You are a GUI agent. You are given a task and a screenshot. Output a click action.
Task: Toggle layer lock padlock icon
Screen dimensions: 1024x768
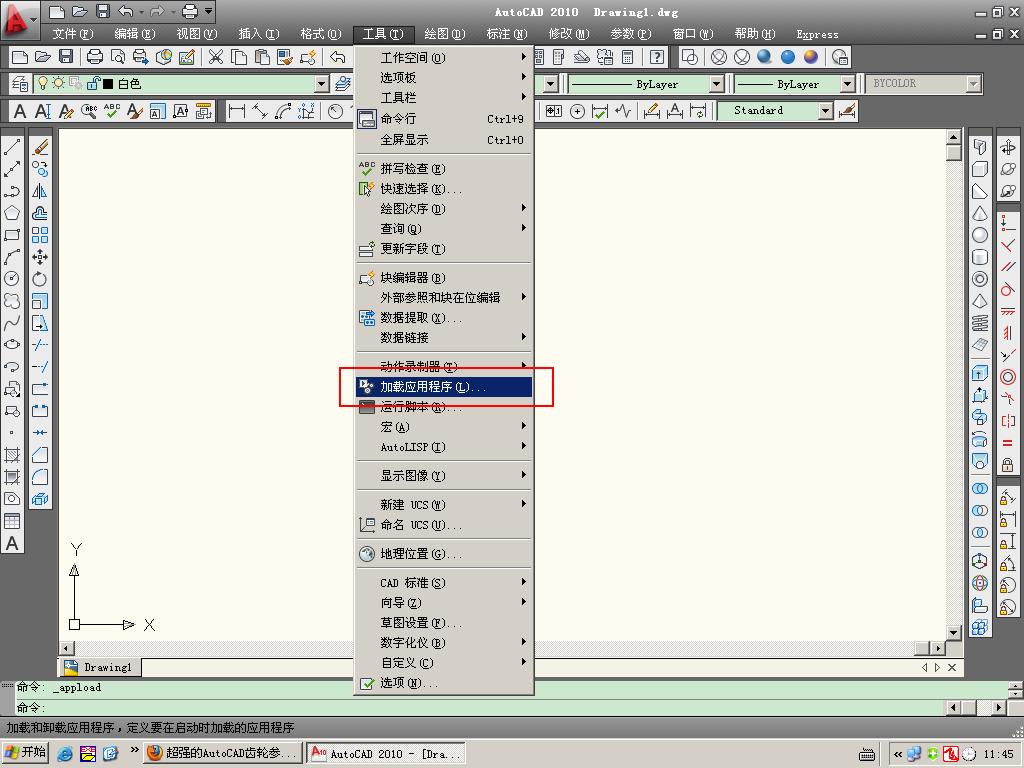(x=93, y=83)
